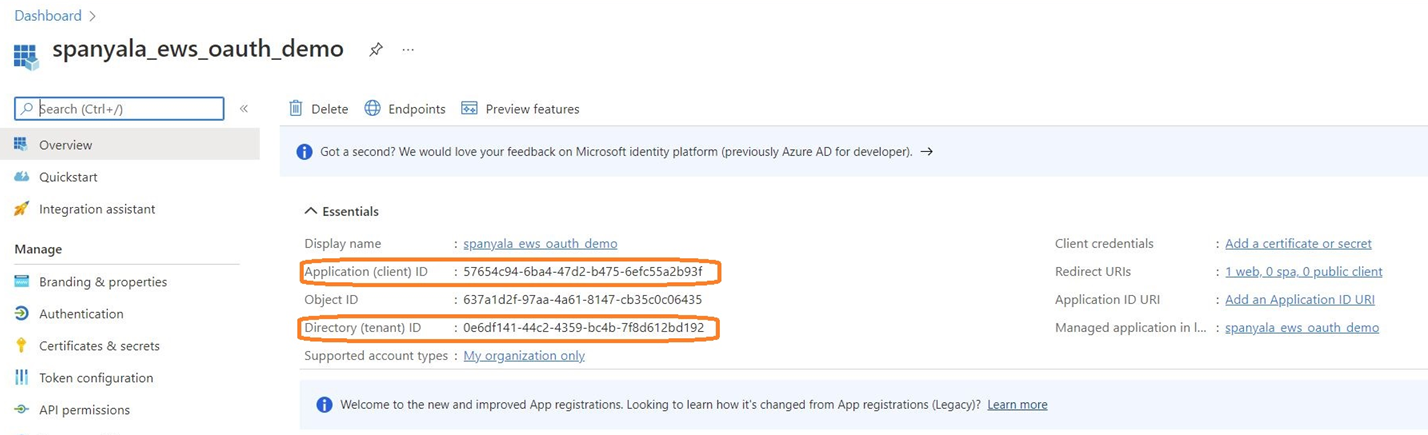Click the Redirect URIs label
Image resolution: width=1428 pixels, height=435 pixels.
(x=1091, y=272)
